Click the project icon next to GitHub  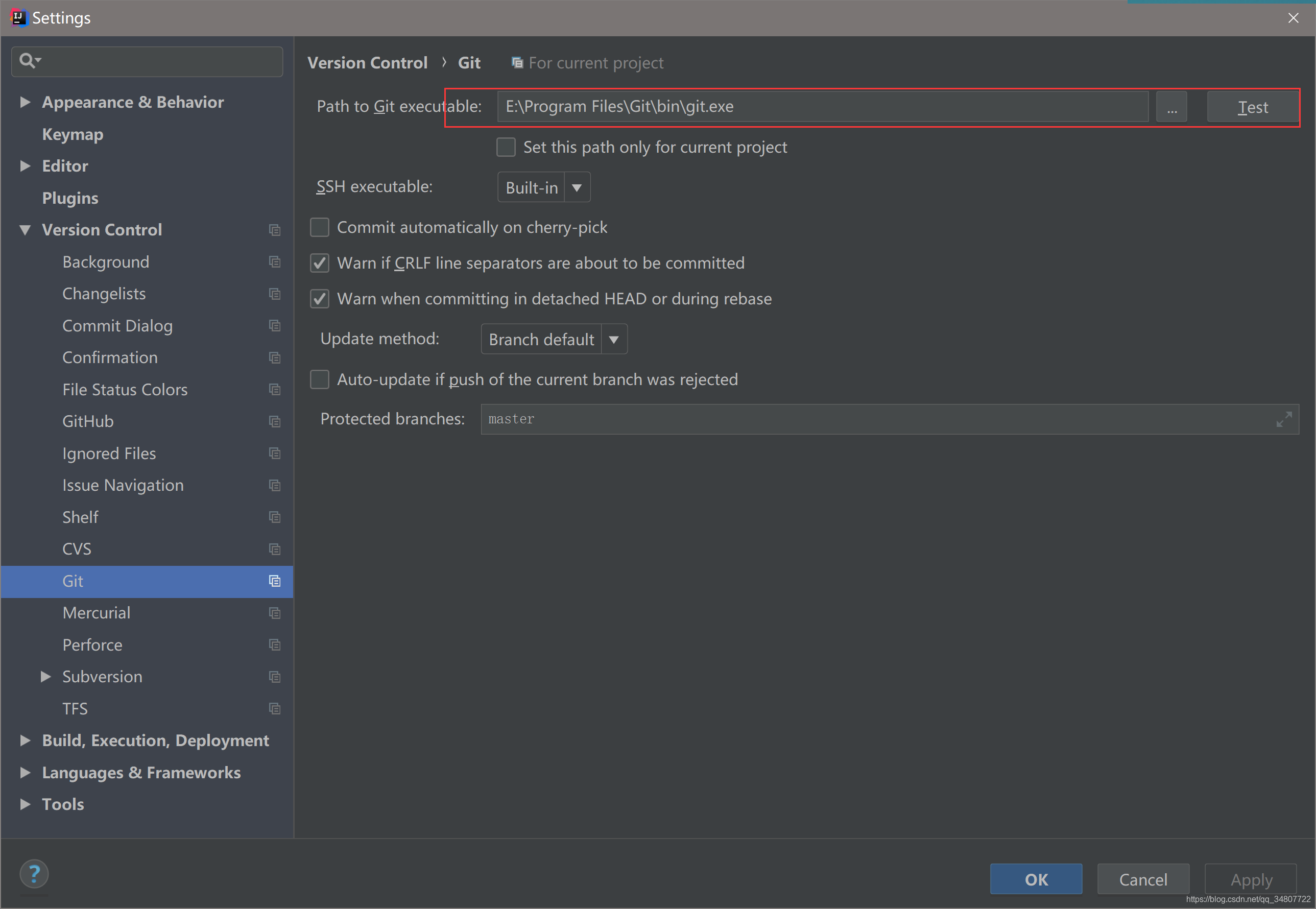(274, 421)
